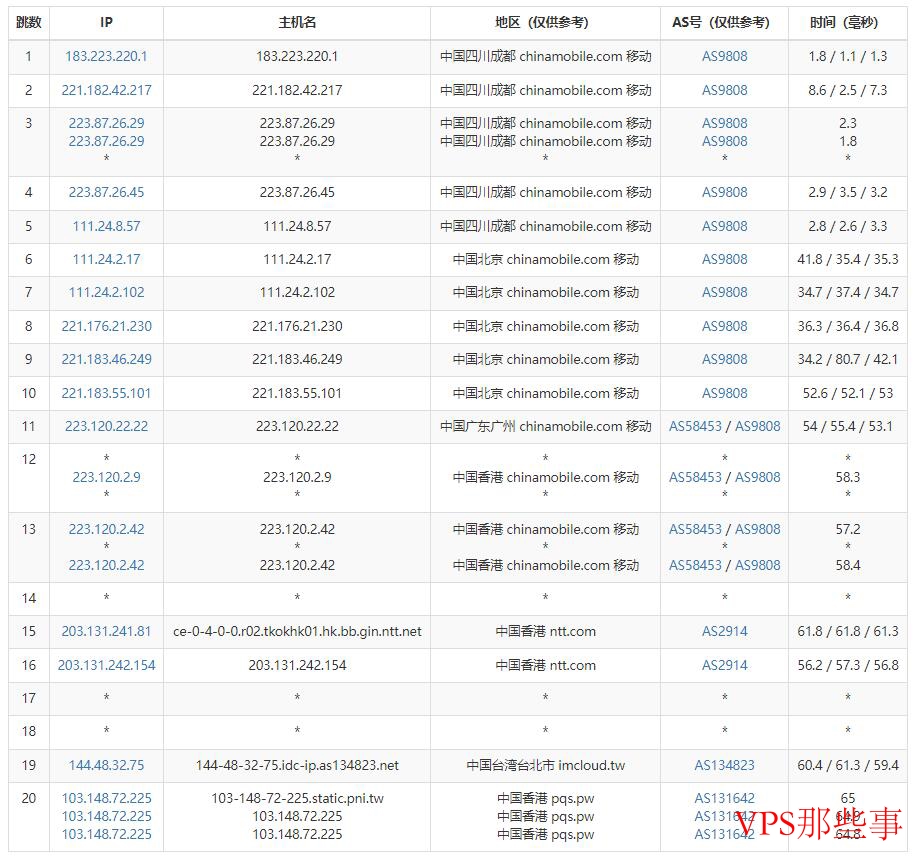Image resolution: width=914 pixels, height=856 pixels.
Task: Click AS9808 link in hop 1 row
Action: (725, 57)
